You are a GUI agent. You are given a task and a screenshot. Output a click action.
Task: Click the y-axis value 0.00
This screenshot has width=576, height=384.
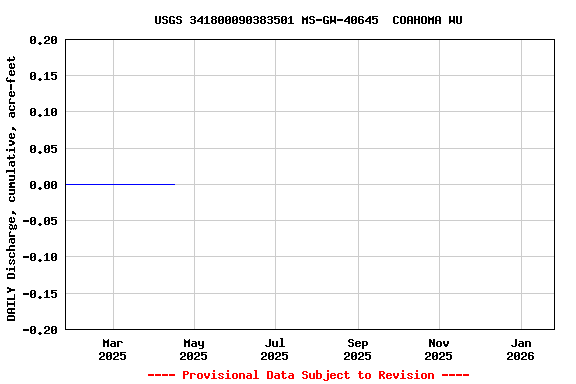point(44,185)
